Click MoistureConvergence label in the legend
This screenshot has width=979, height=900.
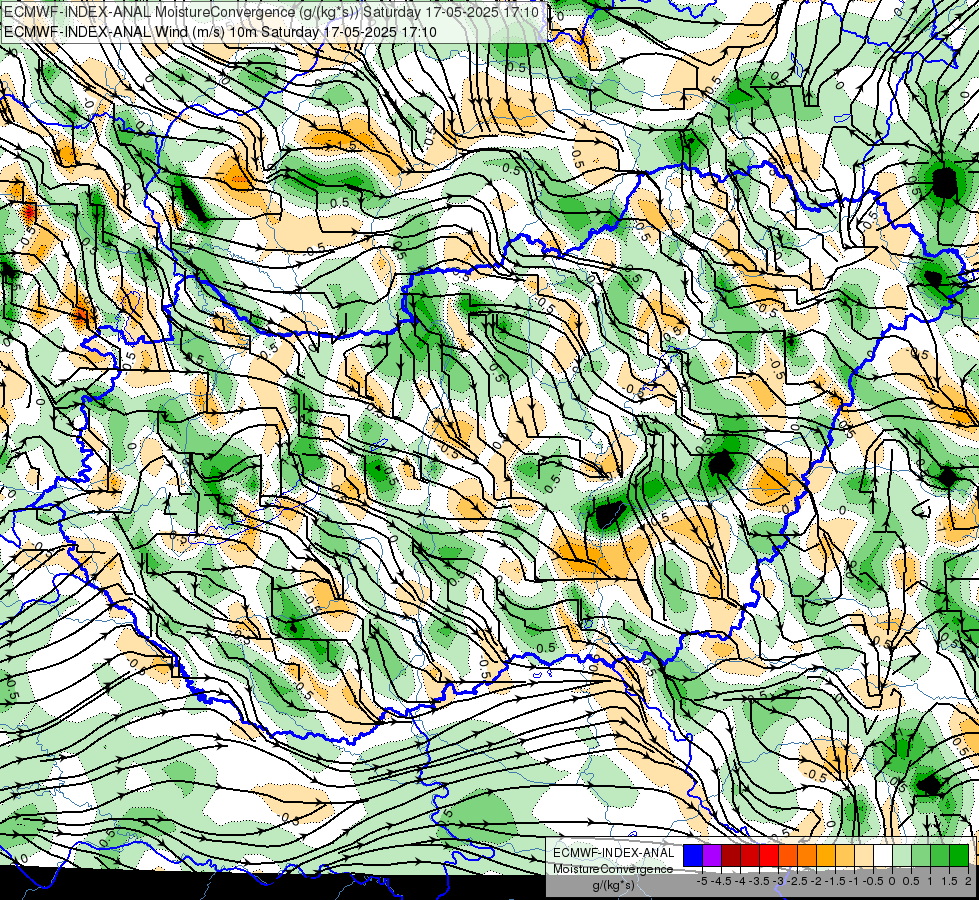point(613,869)
